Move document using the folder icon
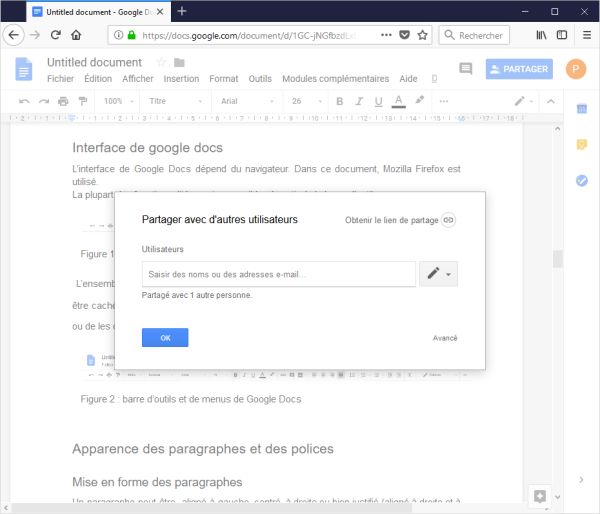 pyautogui.click(x=179, y=62)
